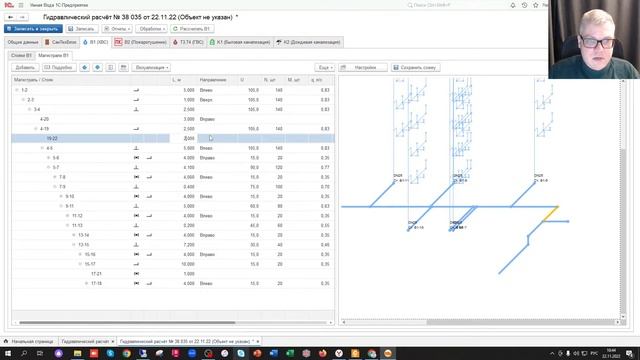Viewport: 640px width, 360px height.
Task: Click the Добавить button
Action: tap(25, 67)
